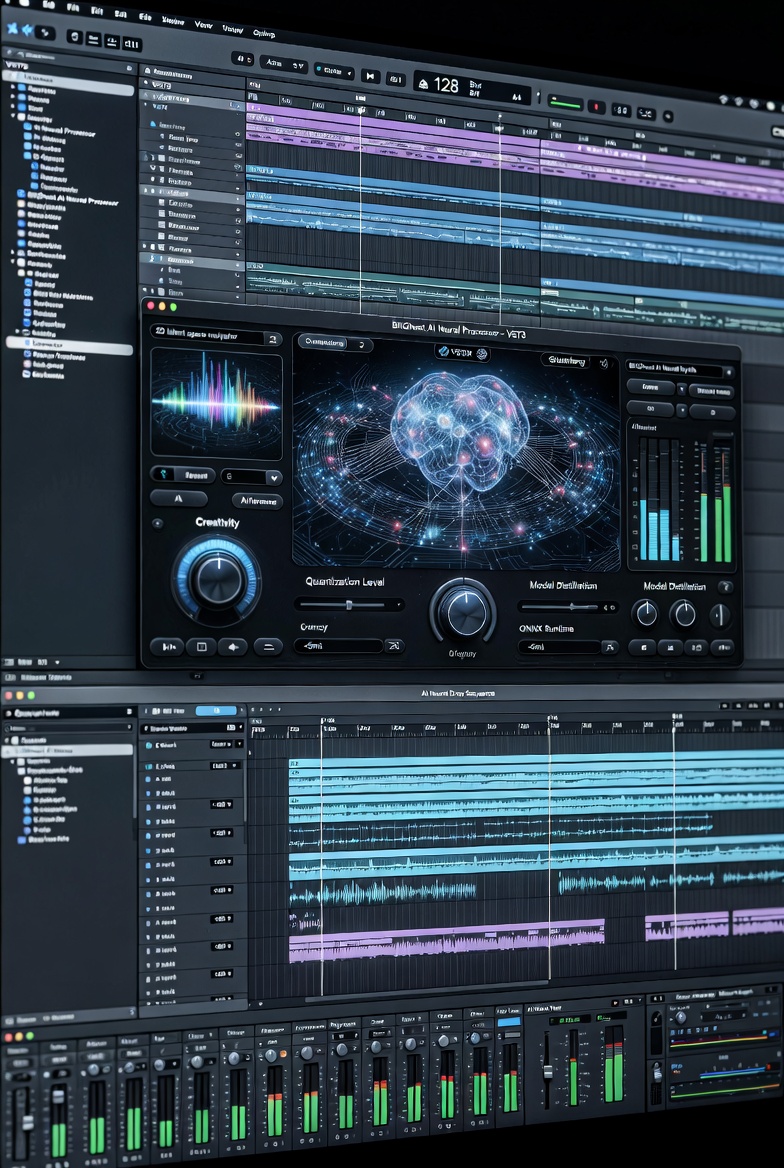Open the dropdown beside the ONNX Runtime field
The height and width of the screenshot is (1168, 784).
tap(609, 648)
